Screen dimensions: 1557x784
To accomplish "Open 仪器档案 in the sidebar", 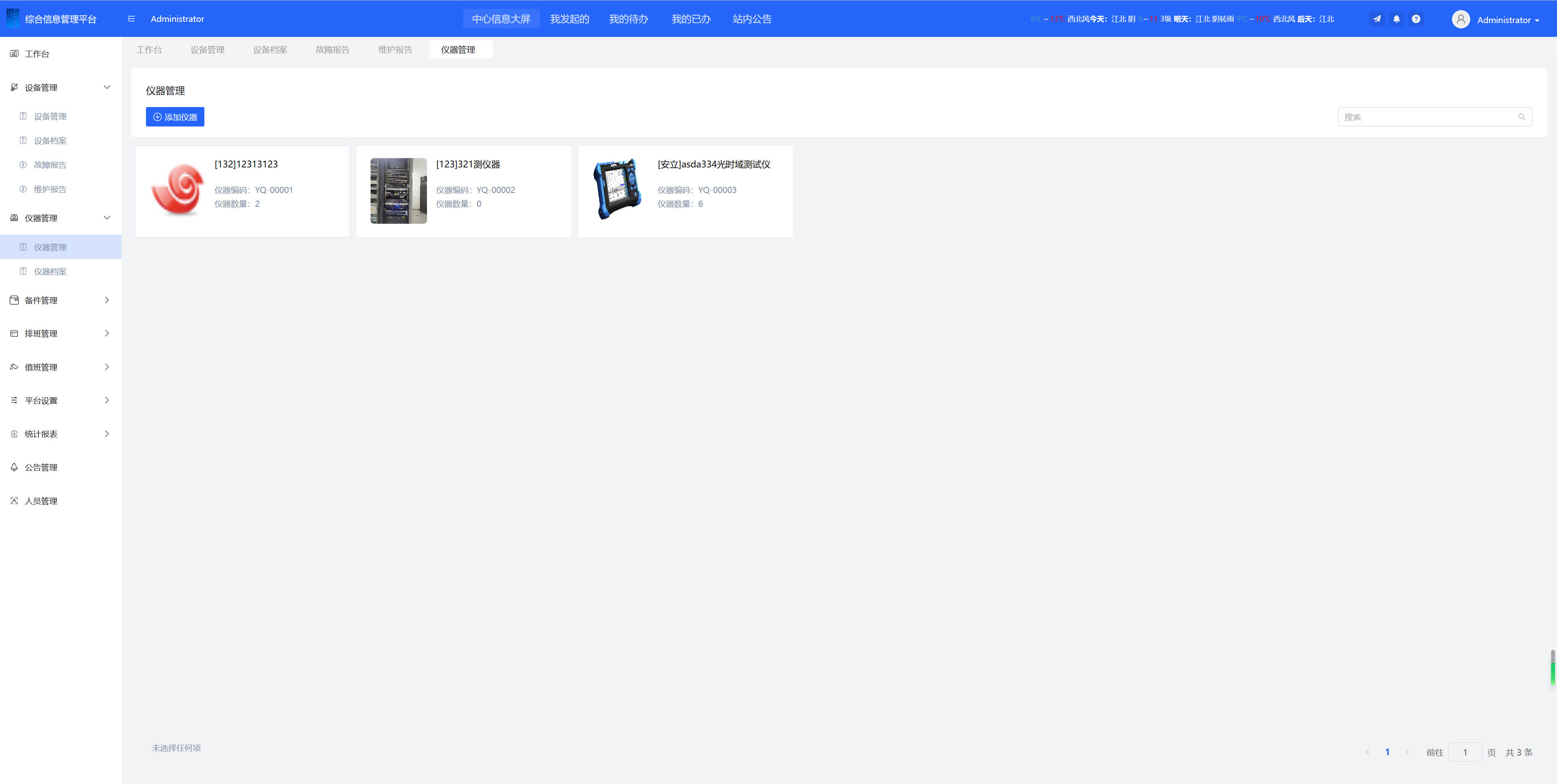I will coord(50,272).
